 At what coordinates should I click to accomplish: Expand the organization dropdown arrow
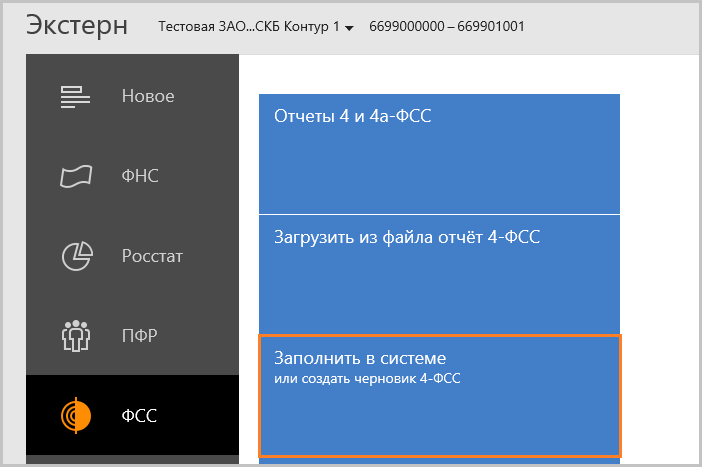click(x=349, y=28)
